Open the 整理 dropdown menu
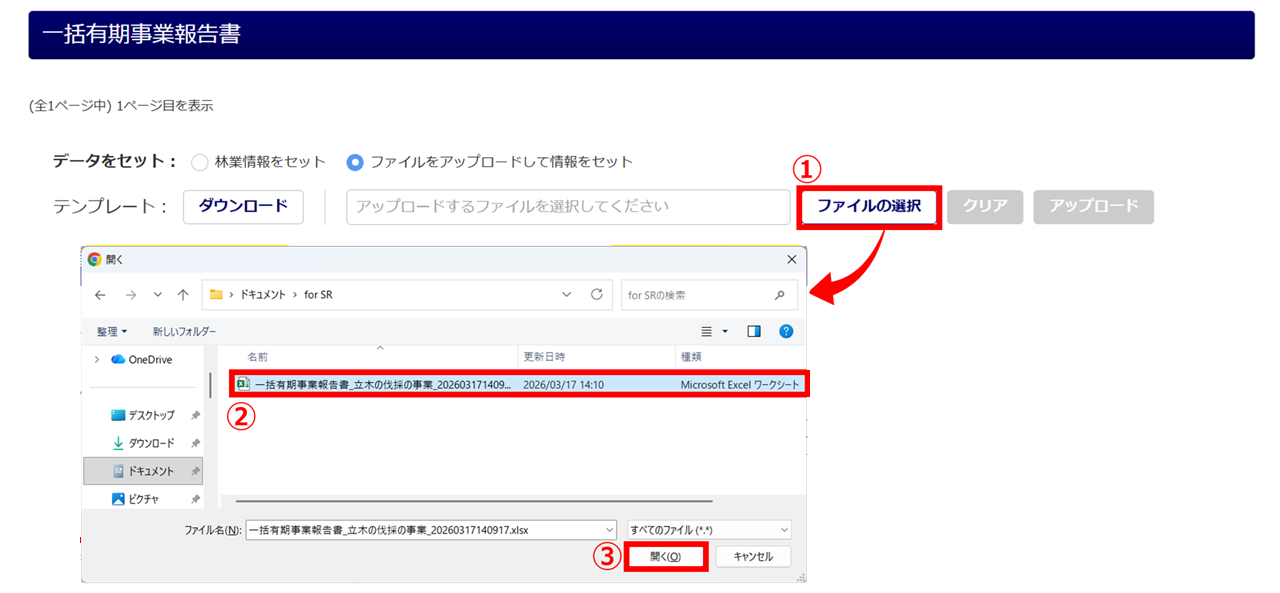1280x593 pixels. 112,331
